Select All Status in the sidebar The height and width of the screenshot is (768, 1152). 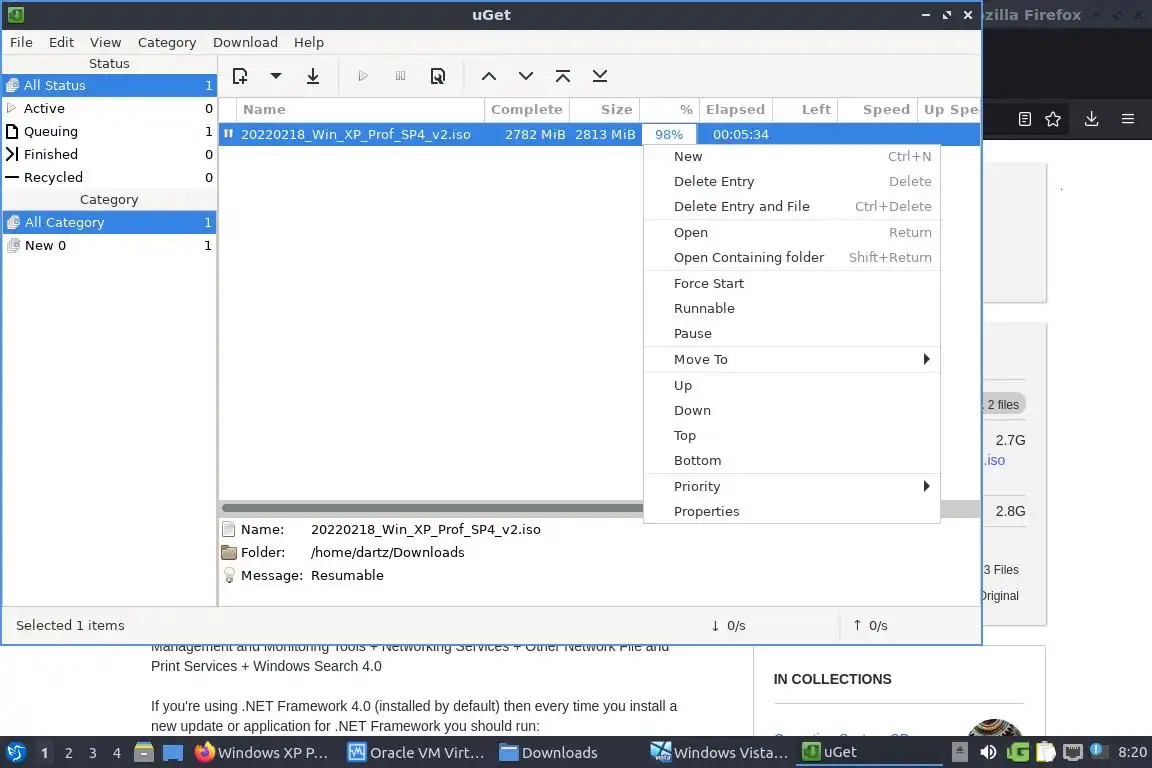coord(109,85)
